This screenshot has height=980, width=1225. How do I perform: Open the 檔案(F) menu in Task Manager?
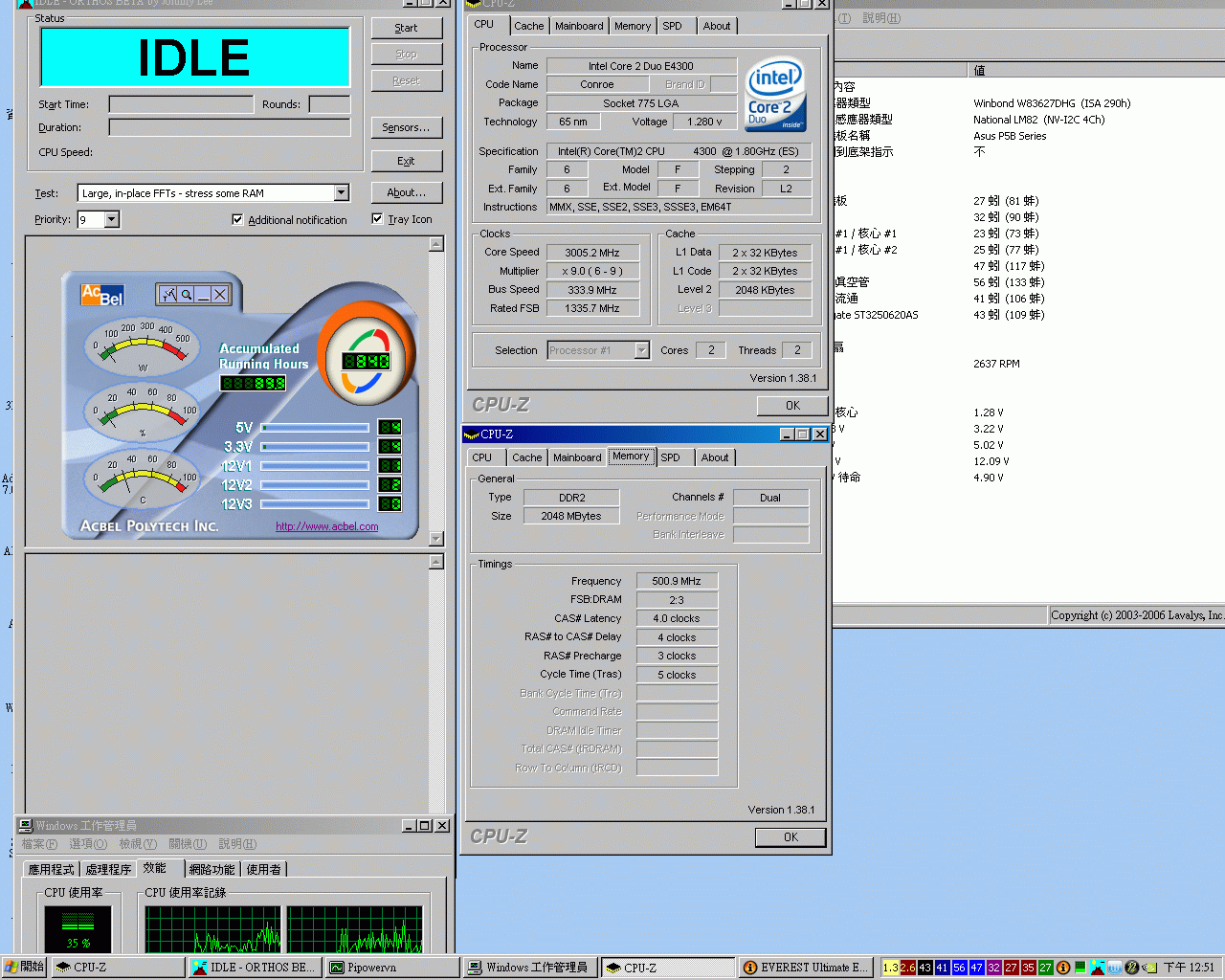pyautogui.click(x=39, y=844)
